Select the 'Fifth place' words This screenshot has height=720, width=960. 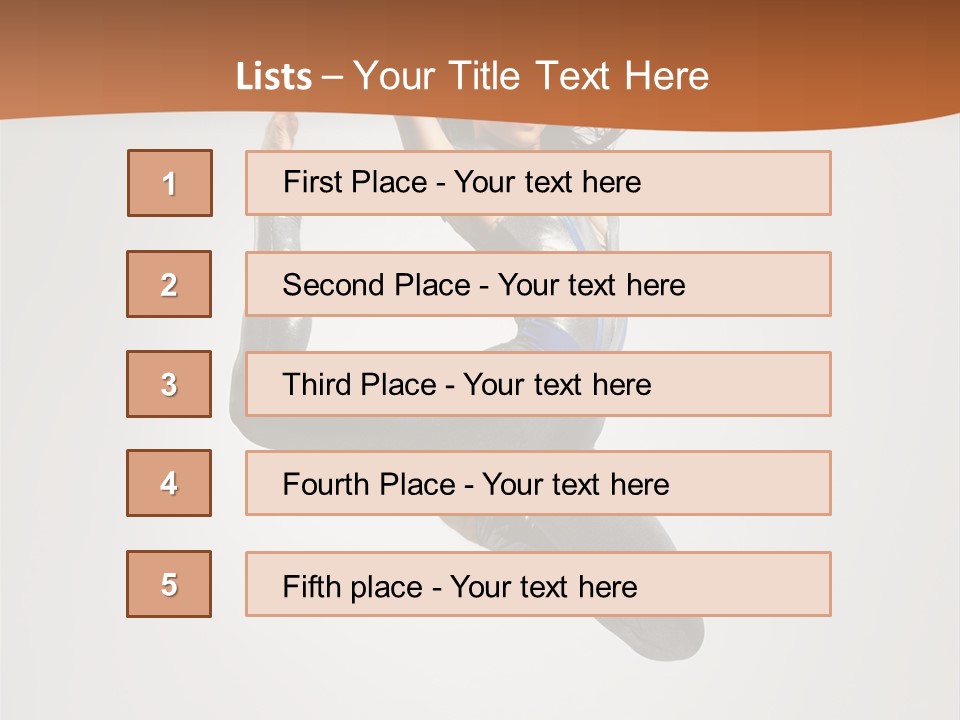[x=353, y=587]
